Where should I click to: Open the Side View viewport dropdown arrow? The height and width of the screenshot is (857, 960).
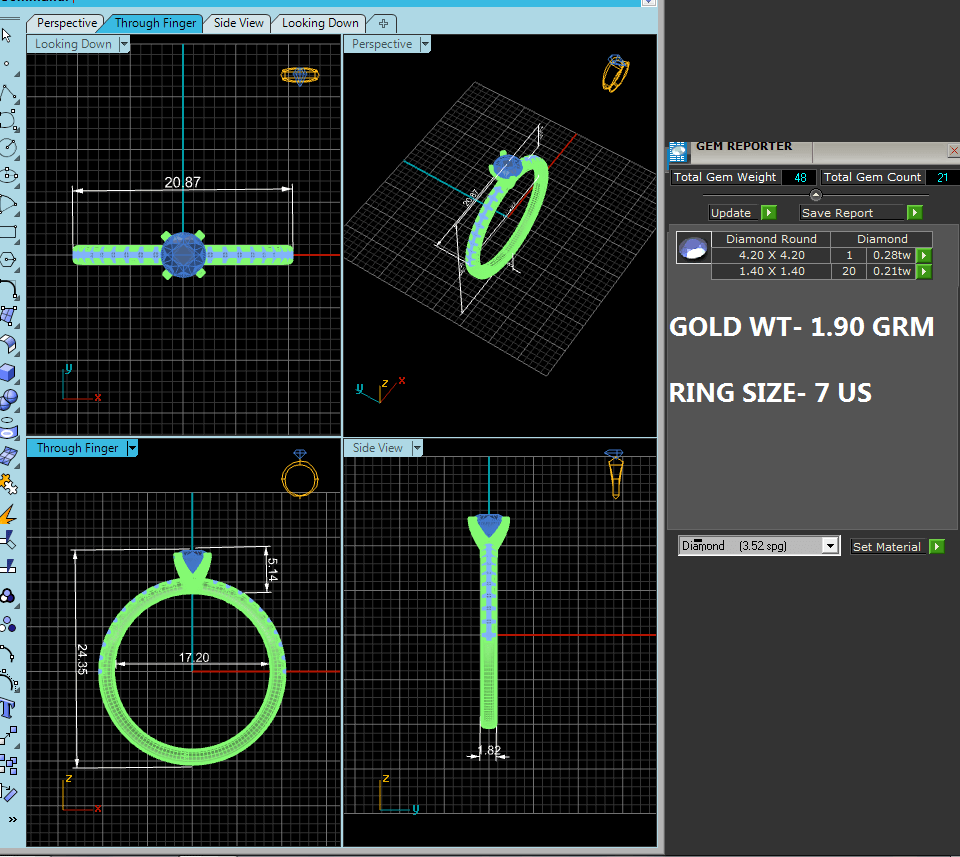tap(416, 448)
